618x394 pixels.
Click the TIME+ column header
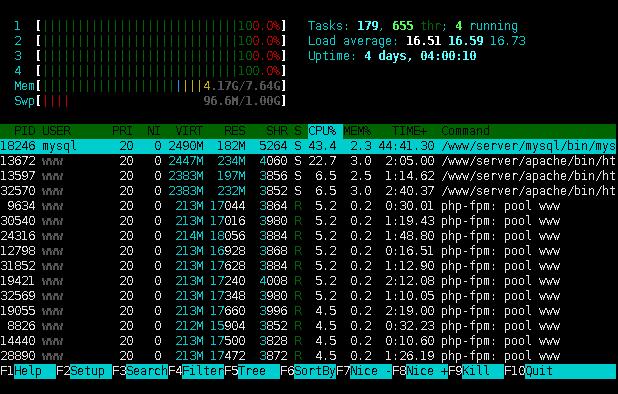[x=409, y=131]
